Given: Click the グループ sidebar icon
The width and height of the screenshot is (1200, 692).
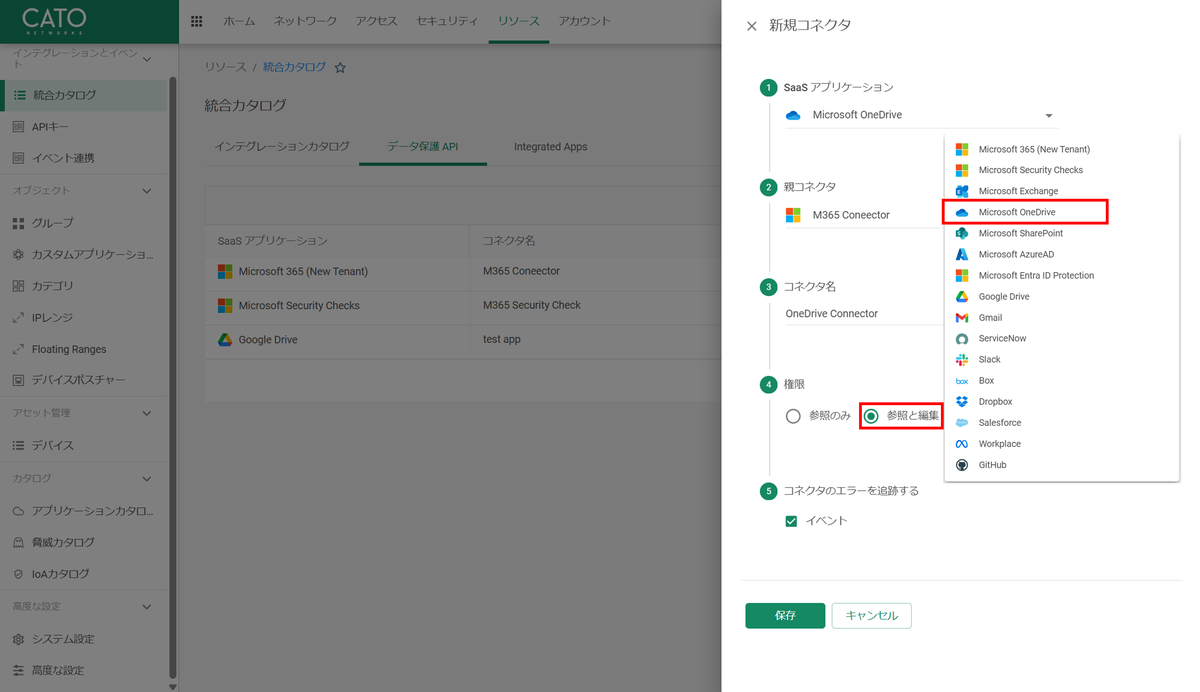Looking at the screenshot, I should [x=18, y=223].
